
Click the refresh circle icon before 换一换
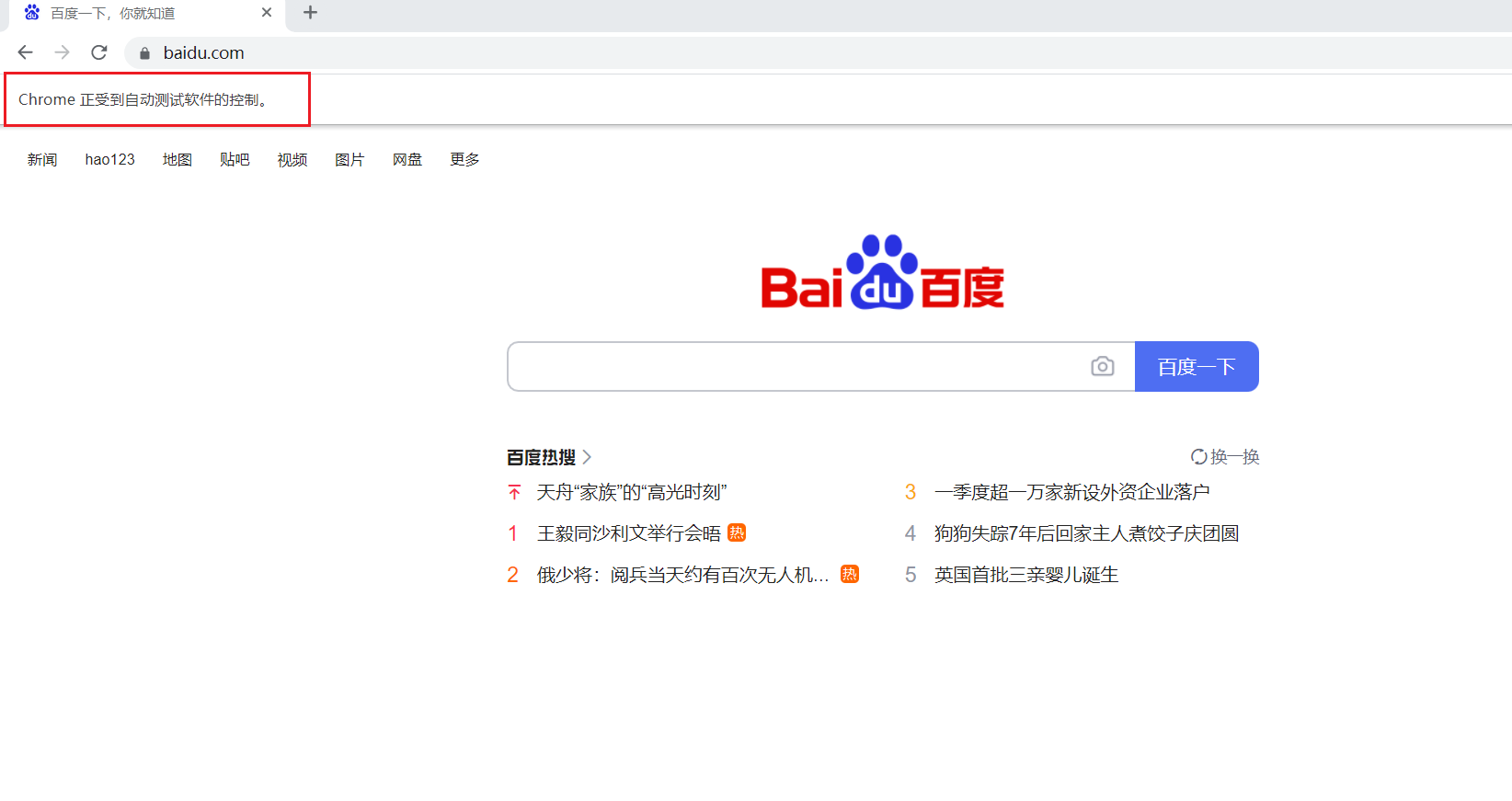click(x=1199, y=457)
